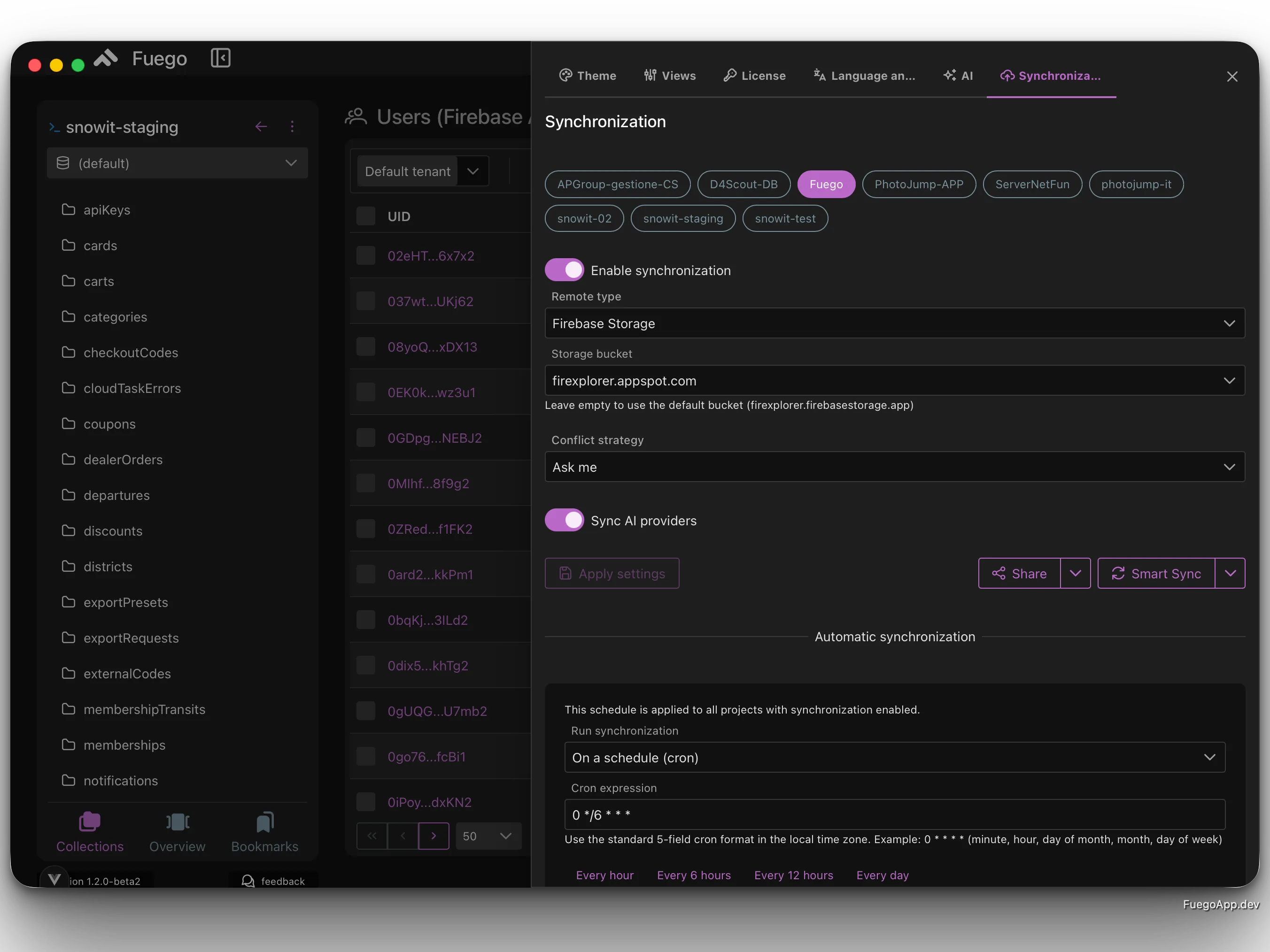Open the three-dot menu beside snowit-staging
1270x952 pixels.
pos(292,126)
